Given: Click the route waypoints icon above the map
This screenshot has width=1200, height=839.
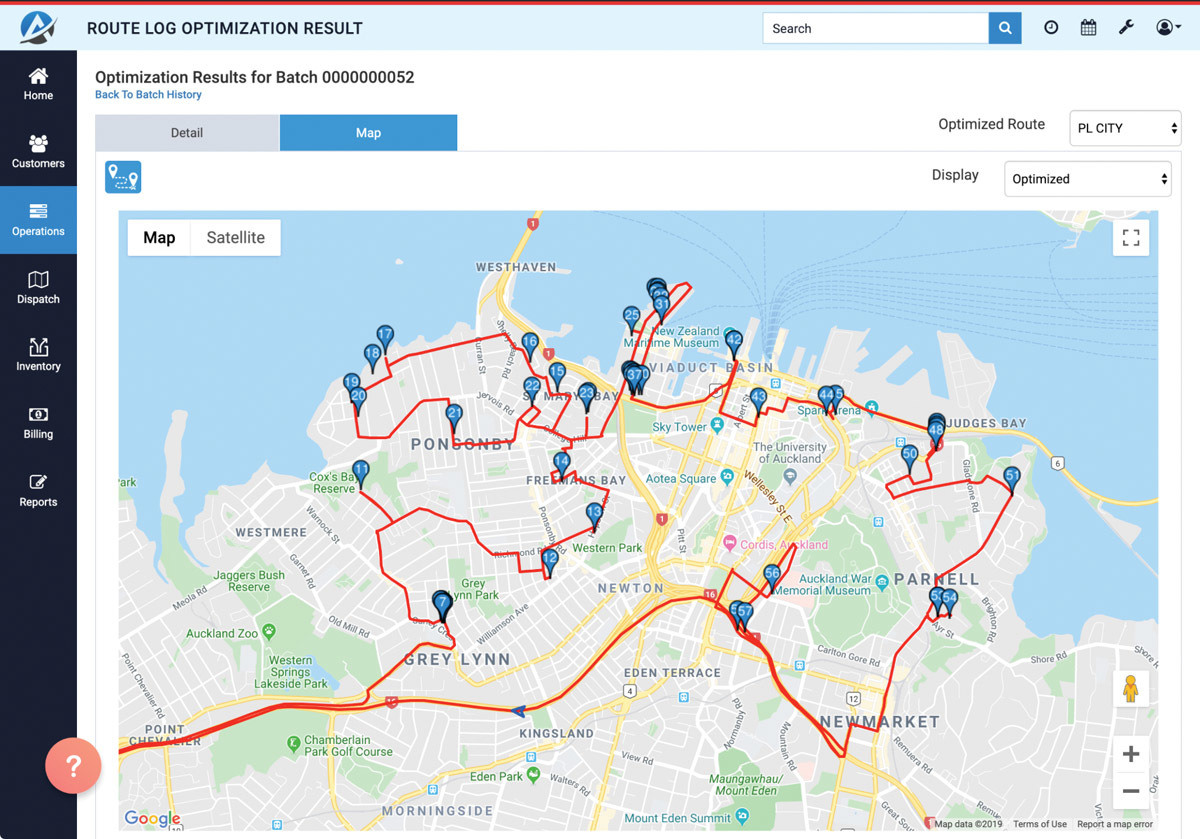Looking at the screenshot, I should [x=123, y=177].
